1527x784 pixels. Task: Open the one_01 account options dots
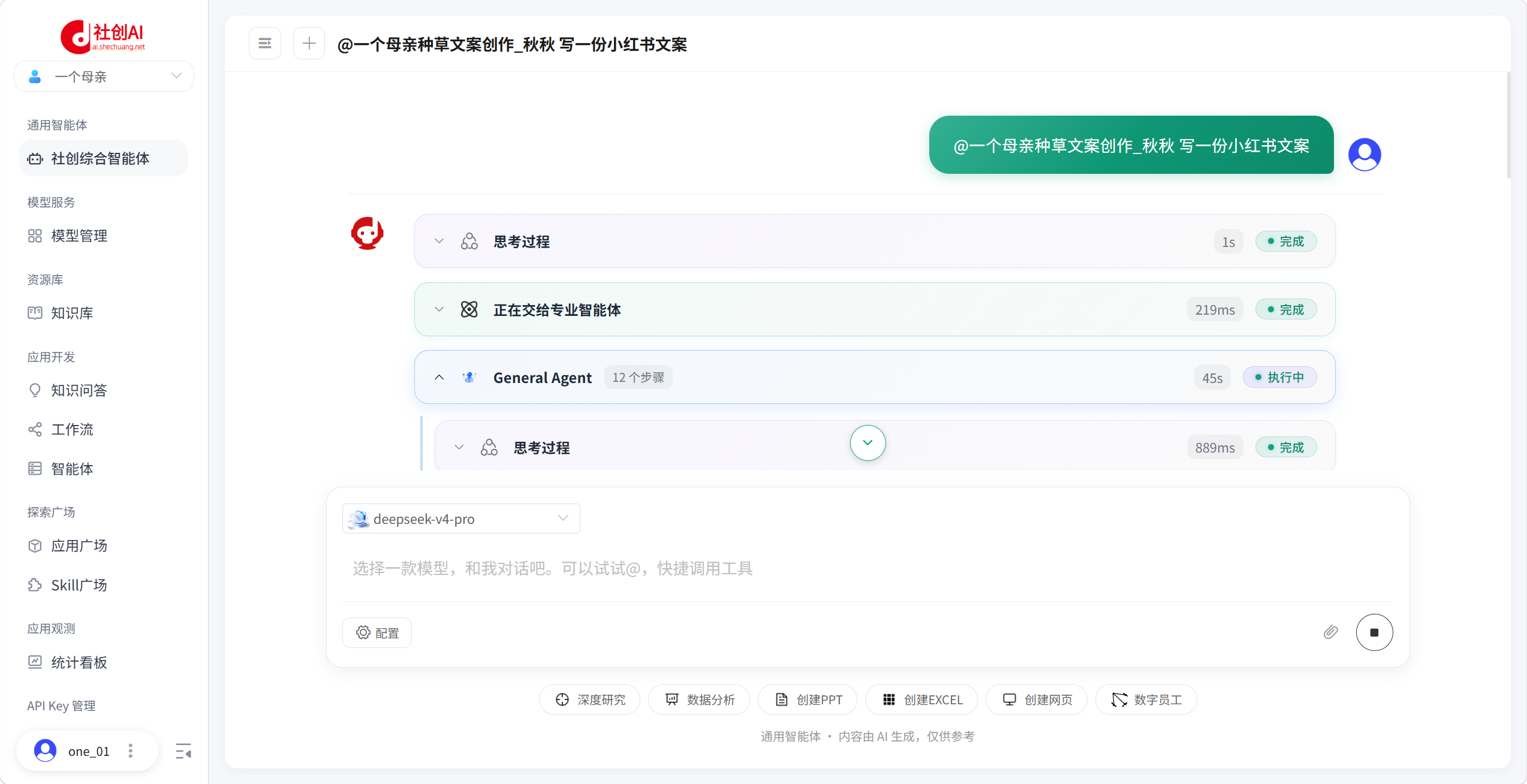pos(131,751)
